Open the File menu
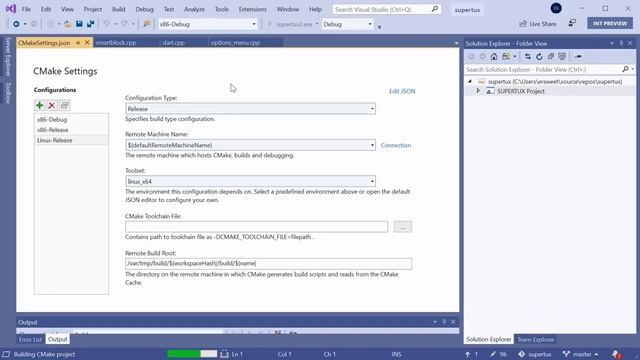640x360 pixels. pyautogui.click(x=26, y=9)
